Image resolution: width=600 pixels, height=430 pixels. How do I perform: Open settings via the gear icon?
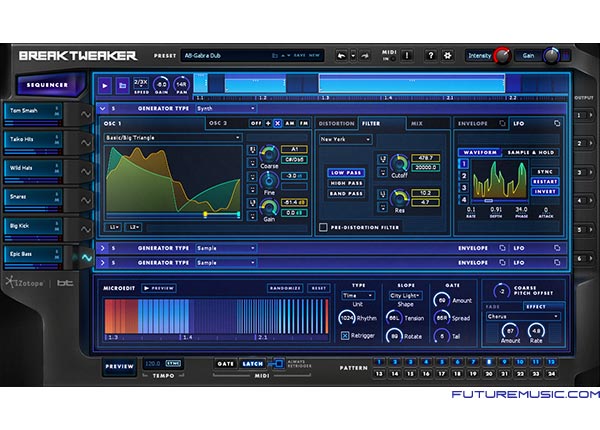point(447,56)
